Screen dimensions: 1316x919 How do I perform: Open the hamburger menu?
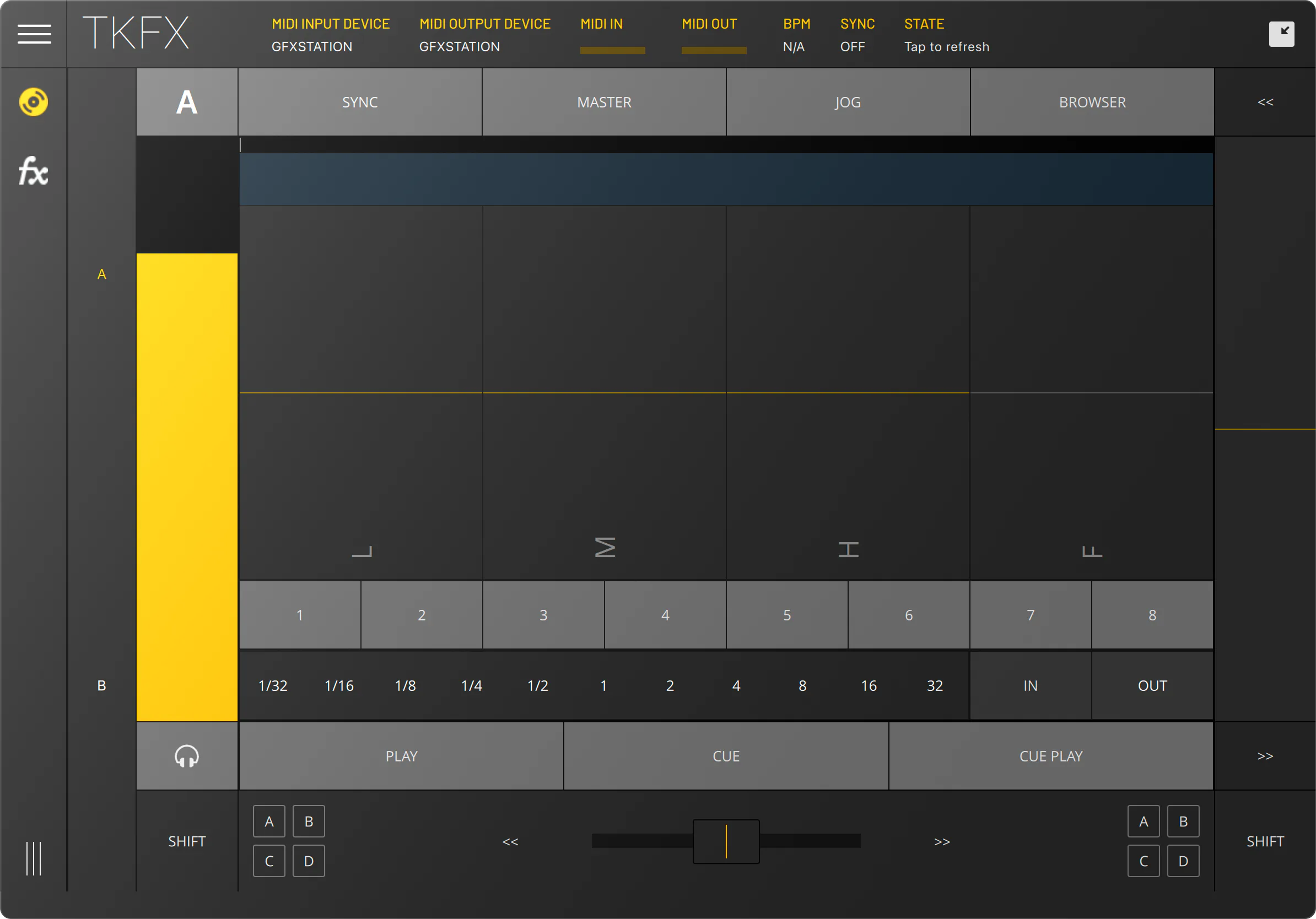[34, 34]
